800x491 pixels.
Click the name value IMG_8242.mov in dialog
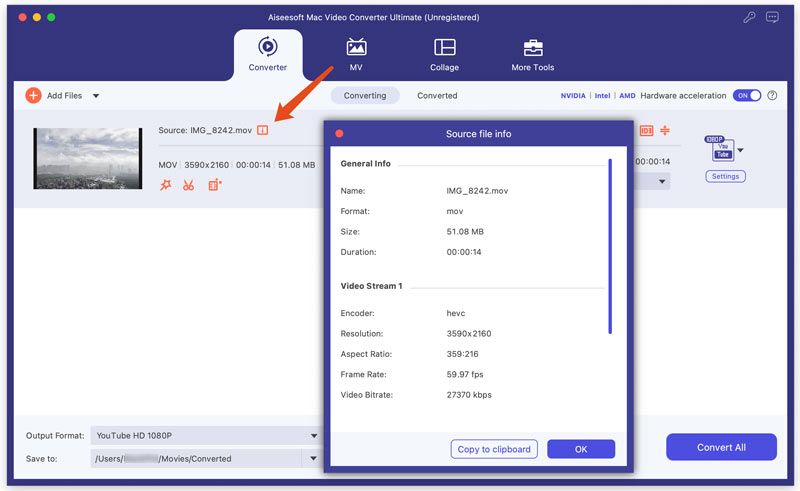pyautogui.click(x=477, y=191)
